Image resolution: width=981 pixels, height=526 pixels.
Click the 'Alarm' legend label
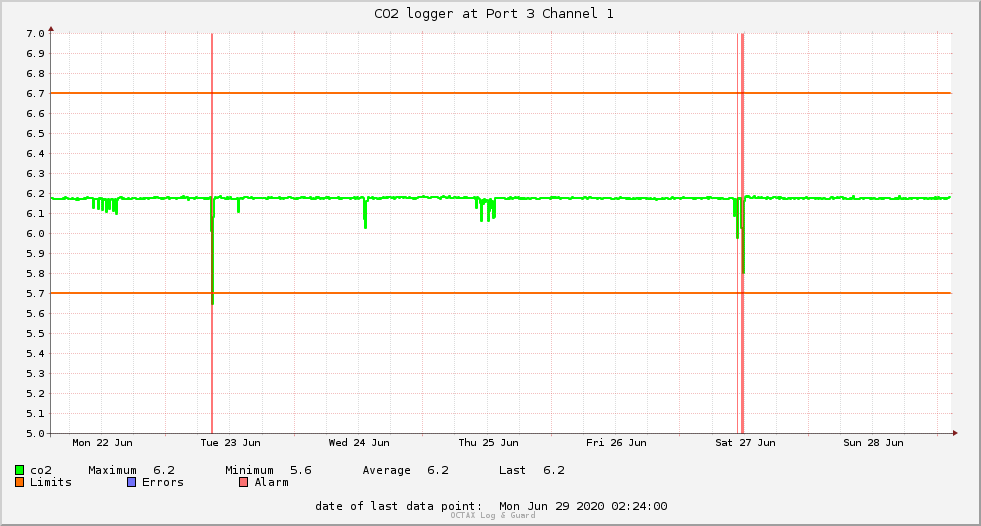coord(272,482)
